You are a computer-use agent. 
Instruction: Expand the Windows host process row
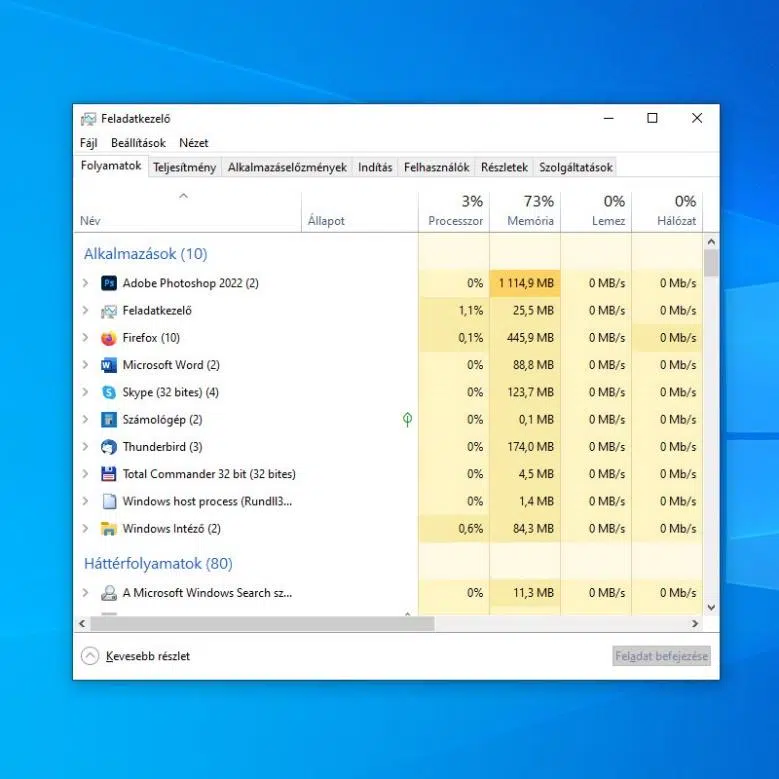point(85,501)
